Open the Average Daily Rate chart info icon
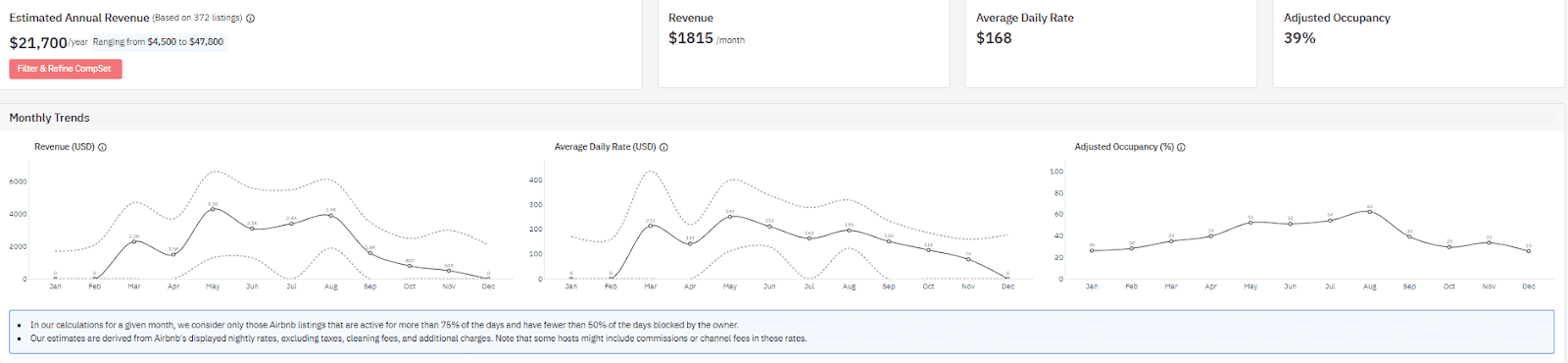The image size is (1568, 363). coord(663,147)
